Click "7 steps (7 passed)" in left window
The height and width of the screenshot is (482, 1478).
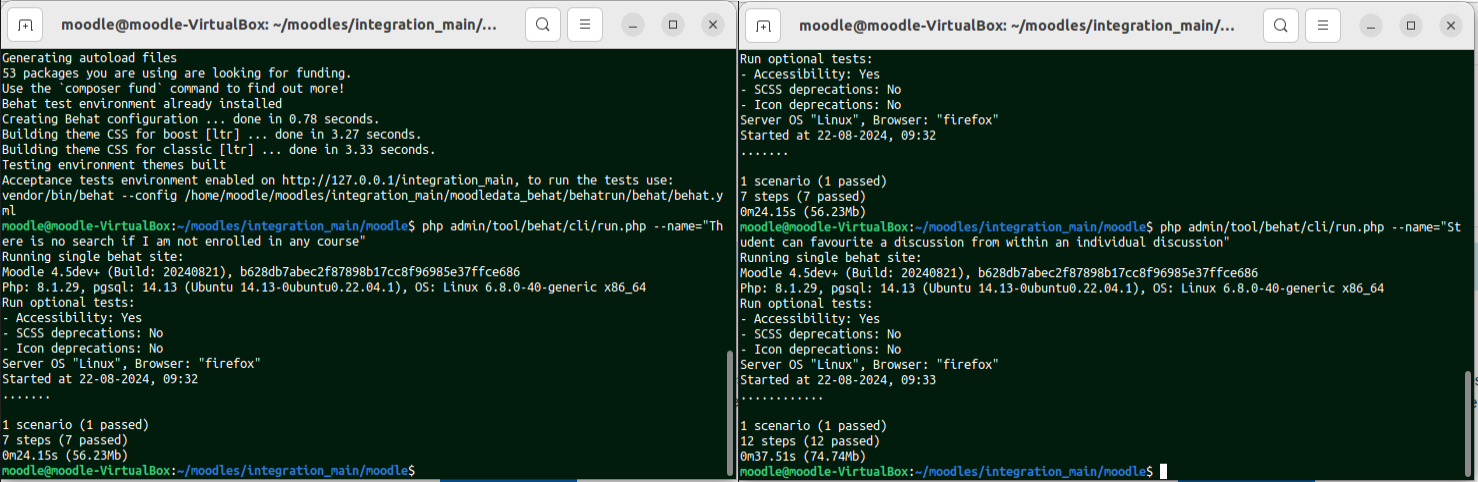[65, 440]
